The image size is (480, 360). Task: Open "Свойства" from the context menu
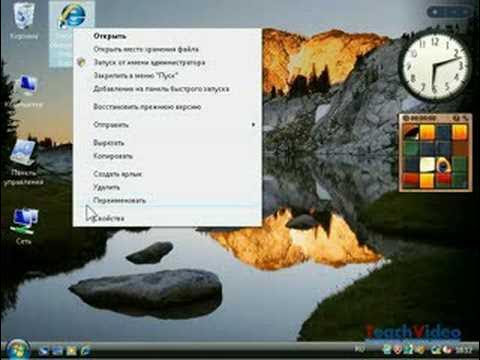click(167, 218)
